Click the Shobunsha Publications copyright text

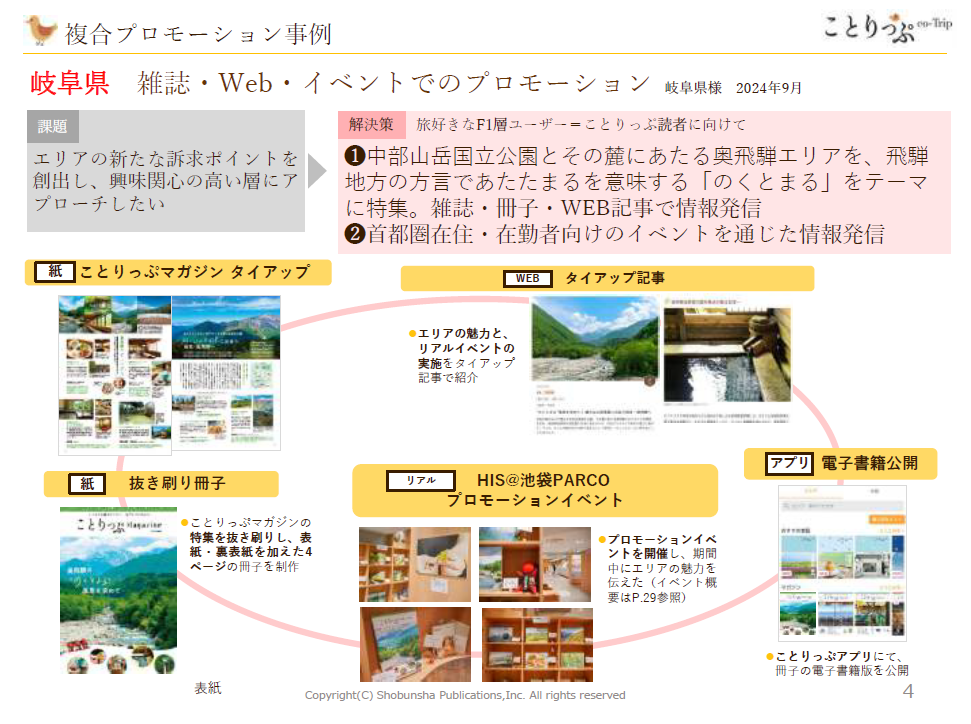(465, 695)
